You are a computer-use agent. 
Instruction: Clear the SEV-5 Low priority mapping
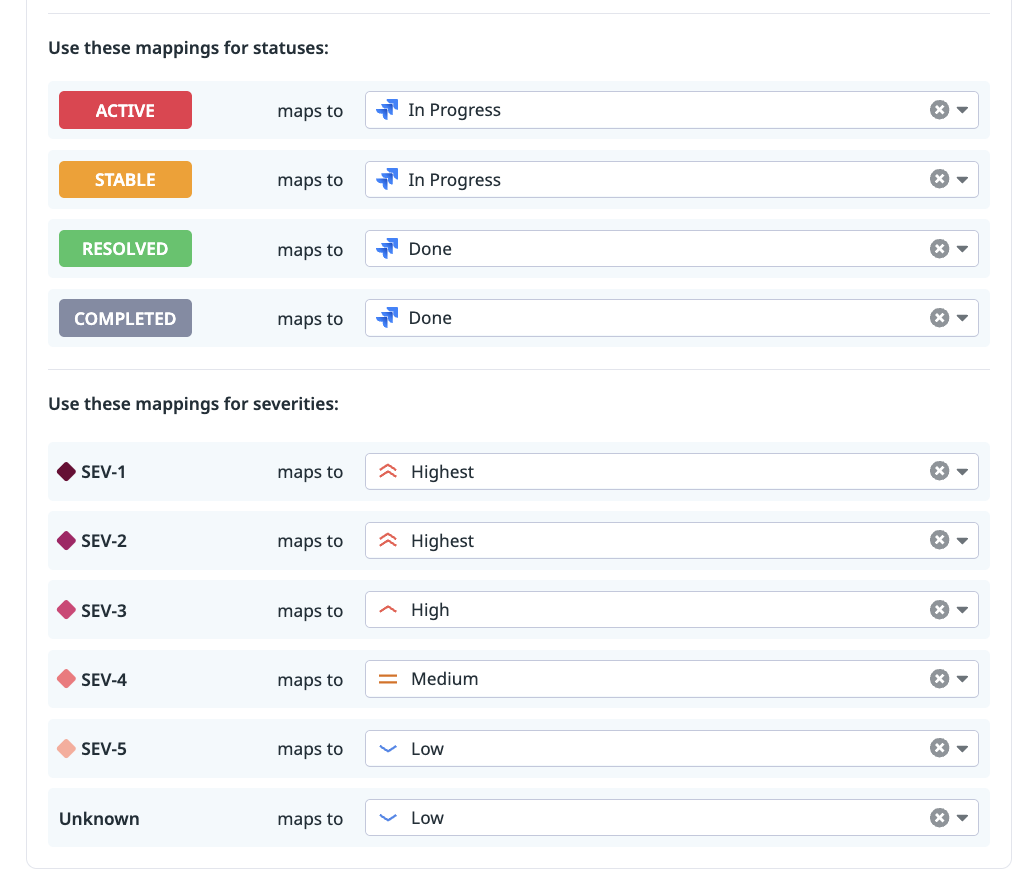939,748
